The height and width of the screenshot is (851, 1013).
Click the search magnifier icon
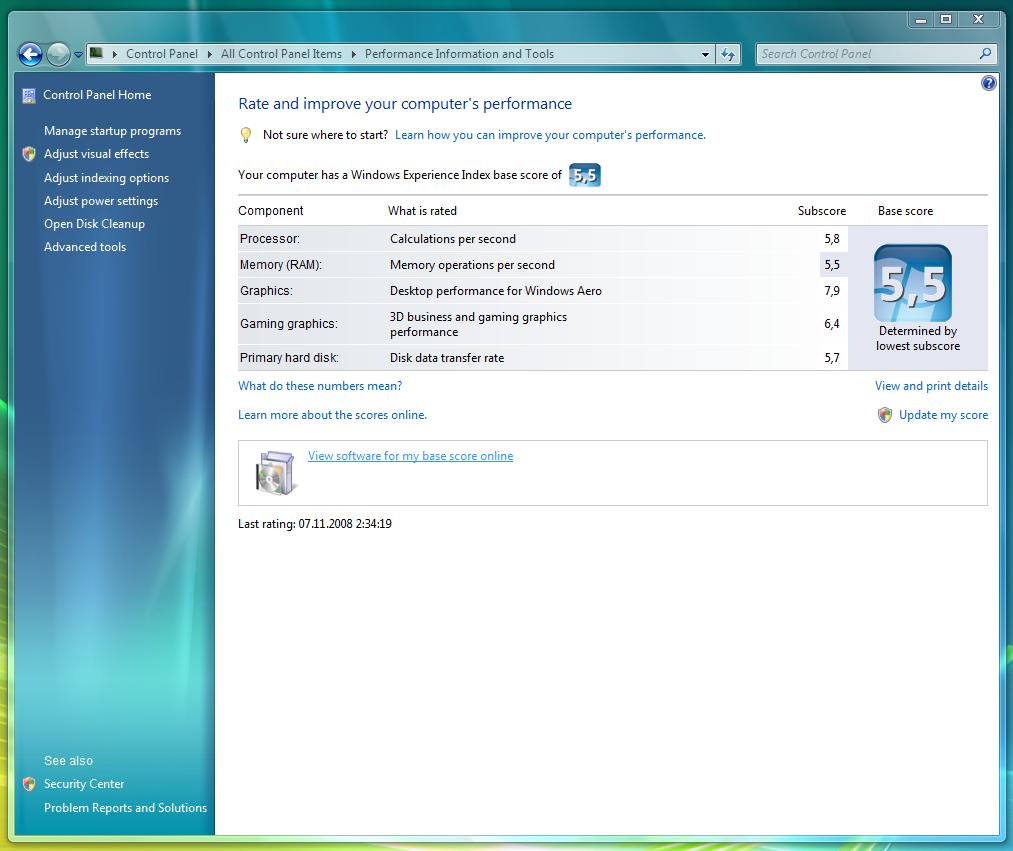[985, 54]
